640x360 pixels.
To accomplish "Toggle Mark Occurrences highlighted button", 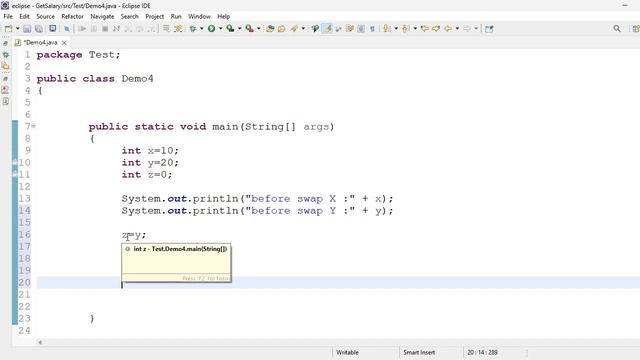I will [x=327, y=29].
